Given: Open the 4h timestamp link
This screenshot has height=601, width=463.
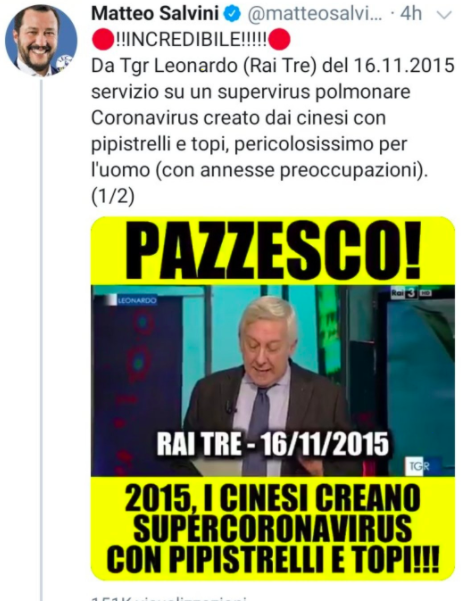Looking at the screenshot, I should tap(411, 14).
